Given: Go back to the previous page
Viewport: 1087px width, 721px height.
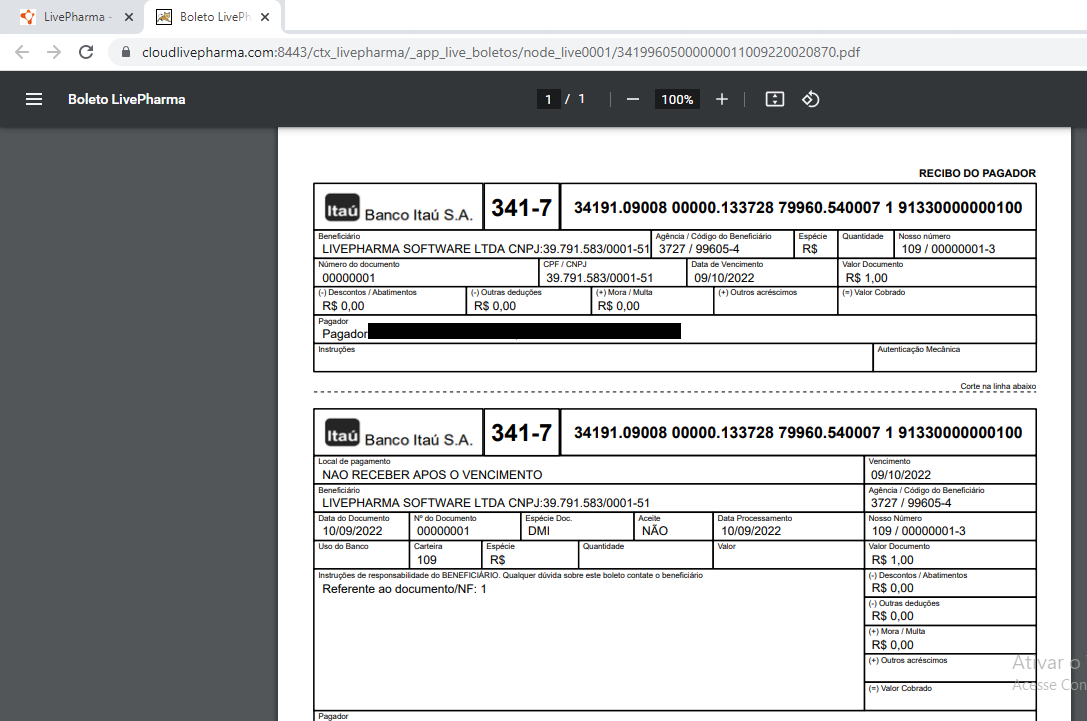Looking at the screenshot, I should 22,52.
